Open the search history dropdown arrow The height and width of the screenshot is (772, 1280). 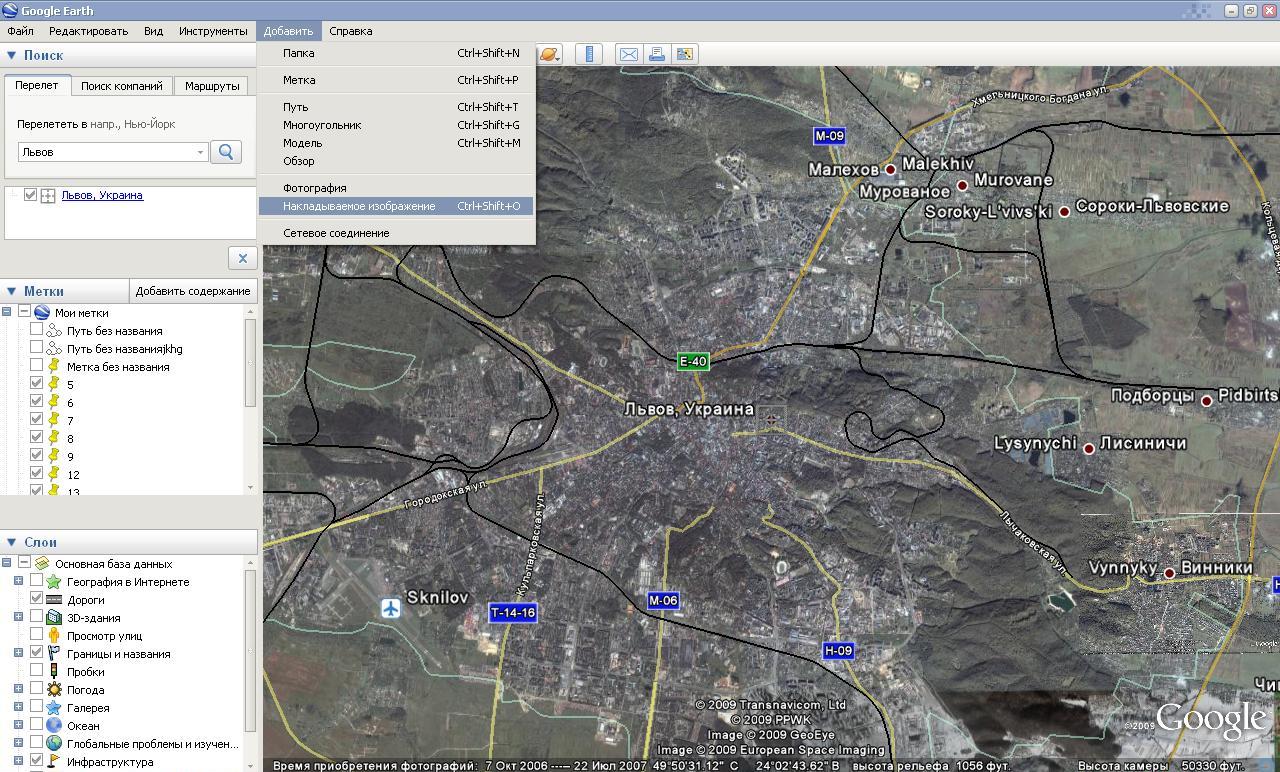coord(200,152)
